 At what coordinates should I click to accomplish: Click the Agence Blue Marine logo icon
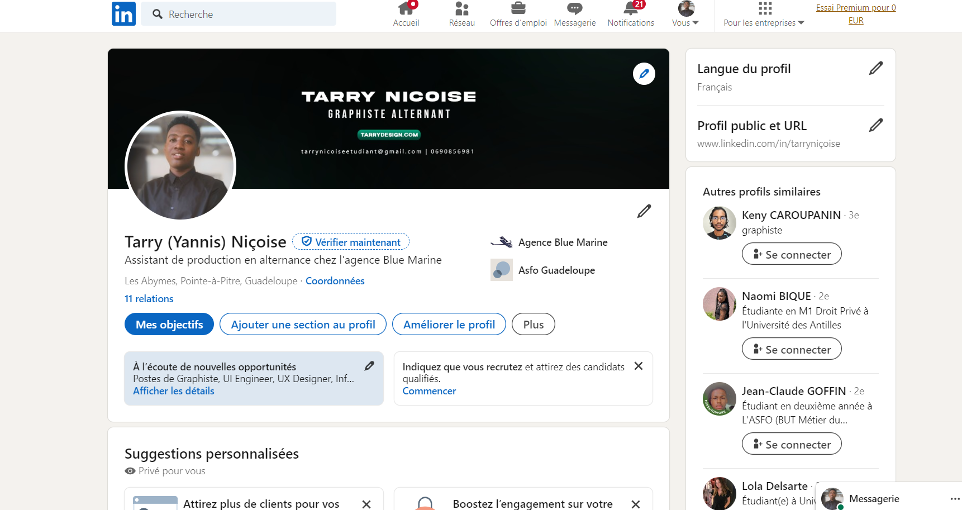(501, 242)
